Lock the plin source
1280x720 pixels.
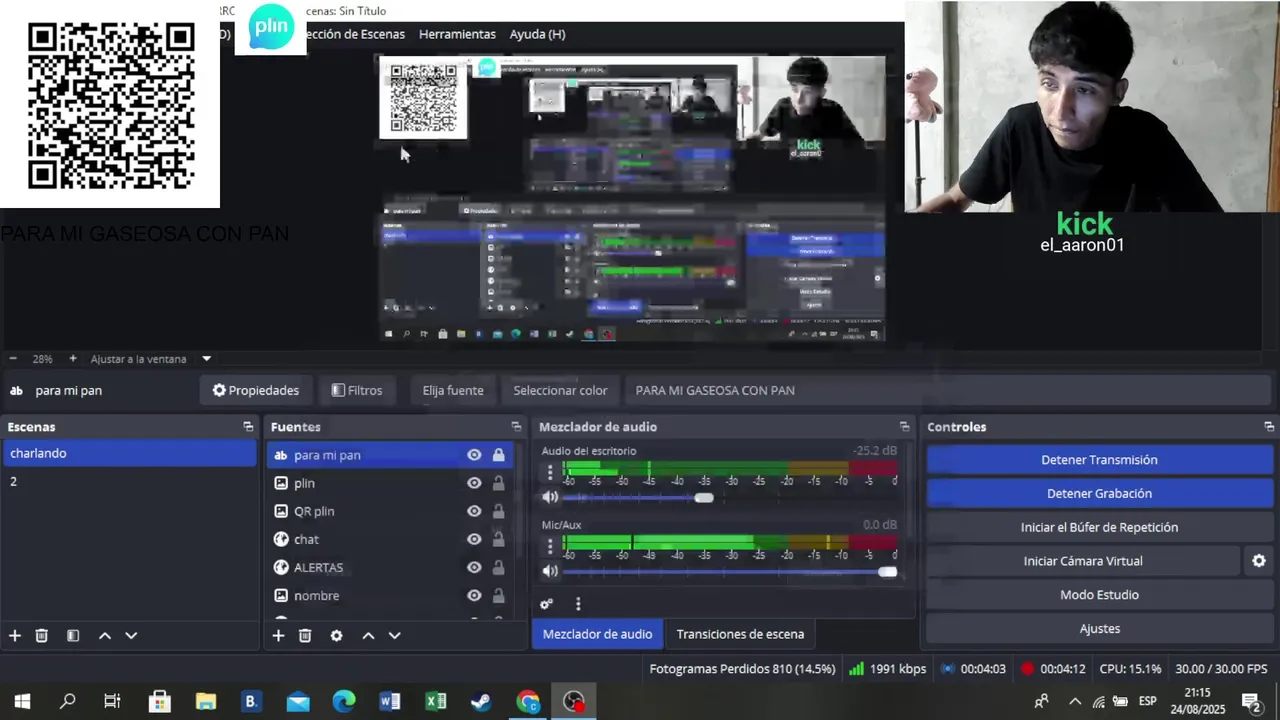tap(498, 483)
